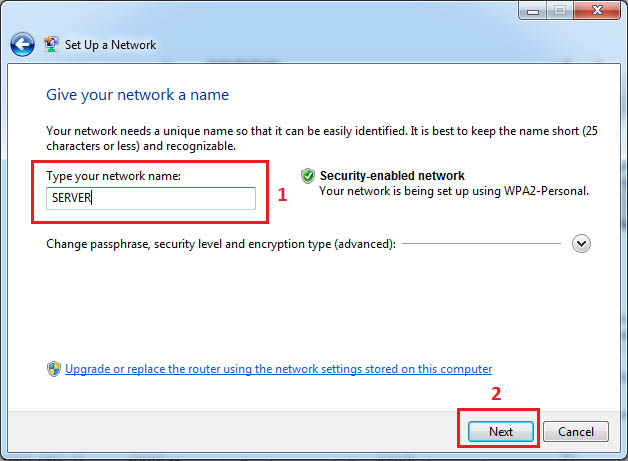Expand the advanced security options chevron
Viewport: 628px width, 461px height.
click(582, 243)
